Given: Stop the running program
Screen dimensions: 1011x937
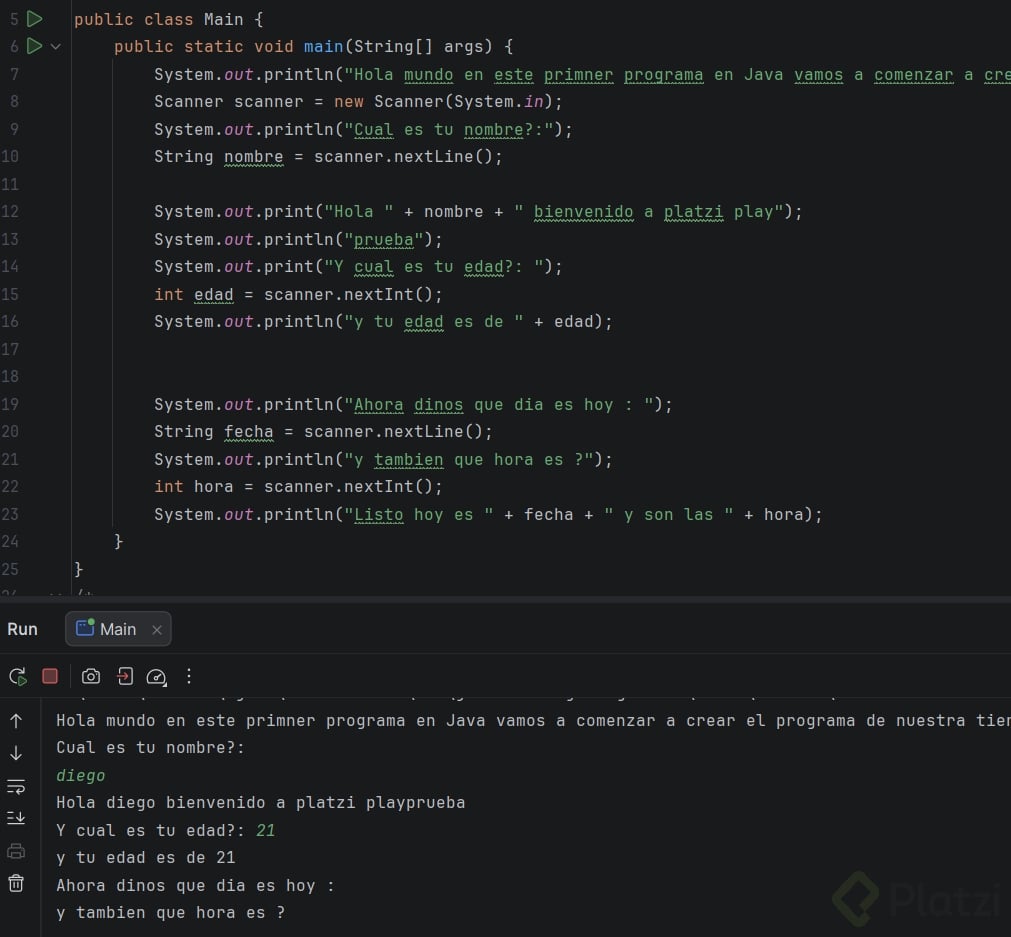Looking at the screenshot, I should (50, 676).
